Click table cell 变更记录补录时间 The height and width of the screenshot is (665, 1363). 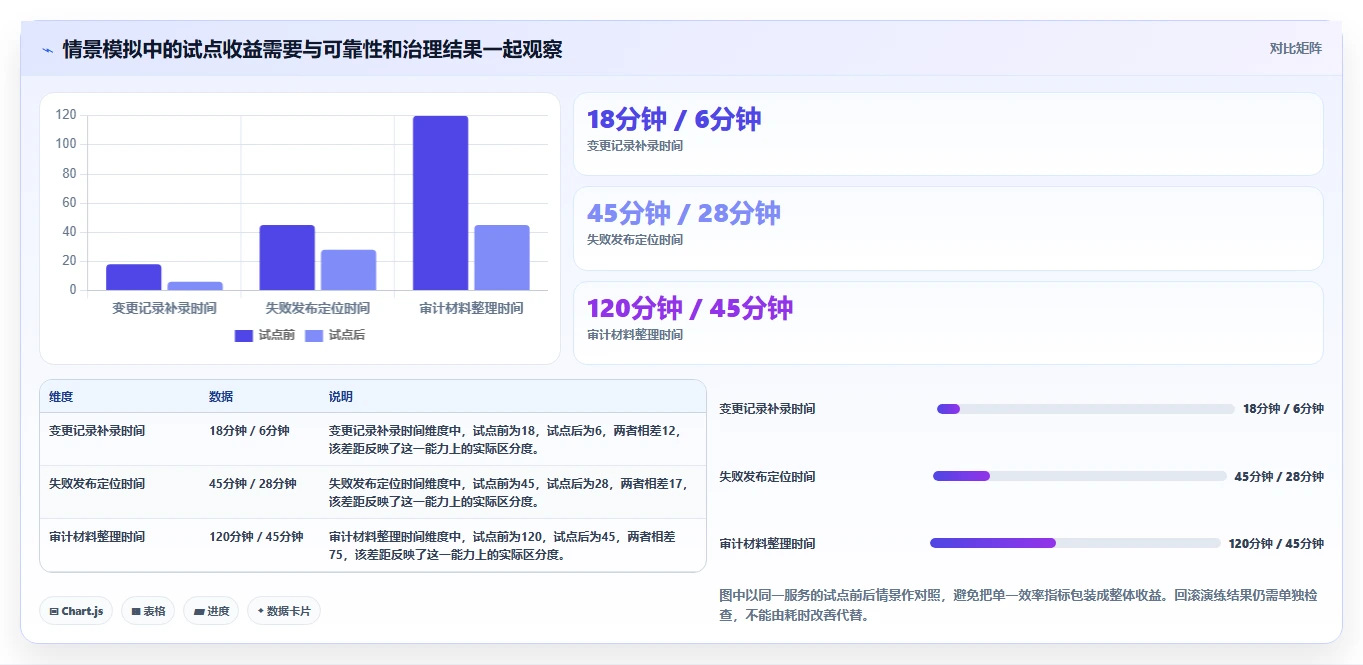point(97,431)
